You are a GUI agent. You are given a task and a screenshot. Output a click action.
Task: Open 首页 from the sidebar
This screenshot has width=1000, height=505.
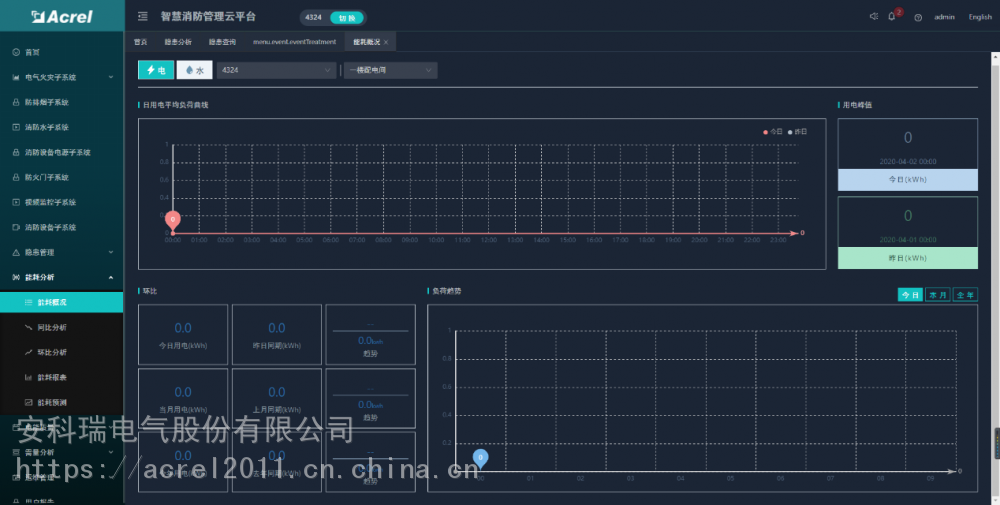[33, 52]
